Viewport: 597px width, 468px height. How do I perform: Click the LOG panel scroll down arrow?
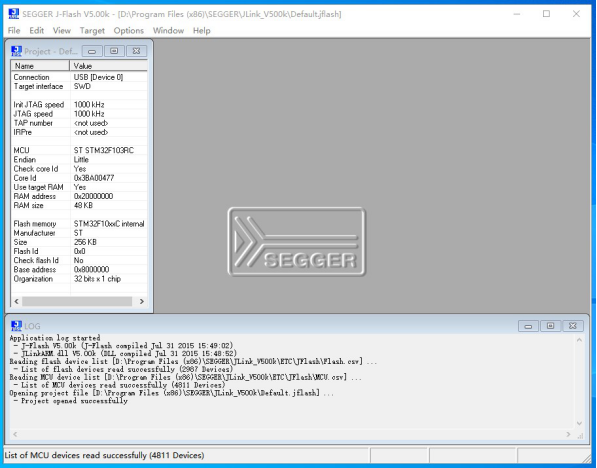coord(579,423)
